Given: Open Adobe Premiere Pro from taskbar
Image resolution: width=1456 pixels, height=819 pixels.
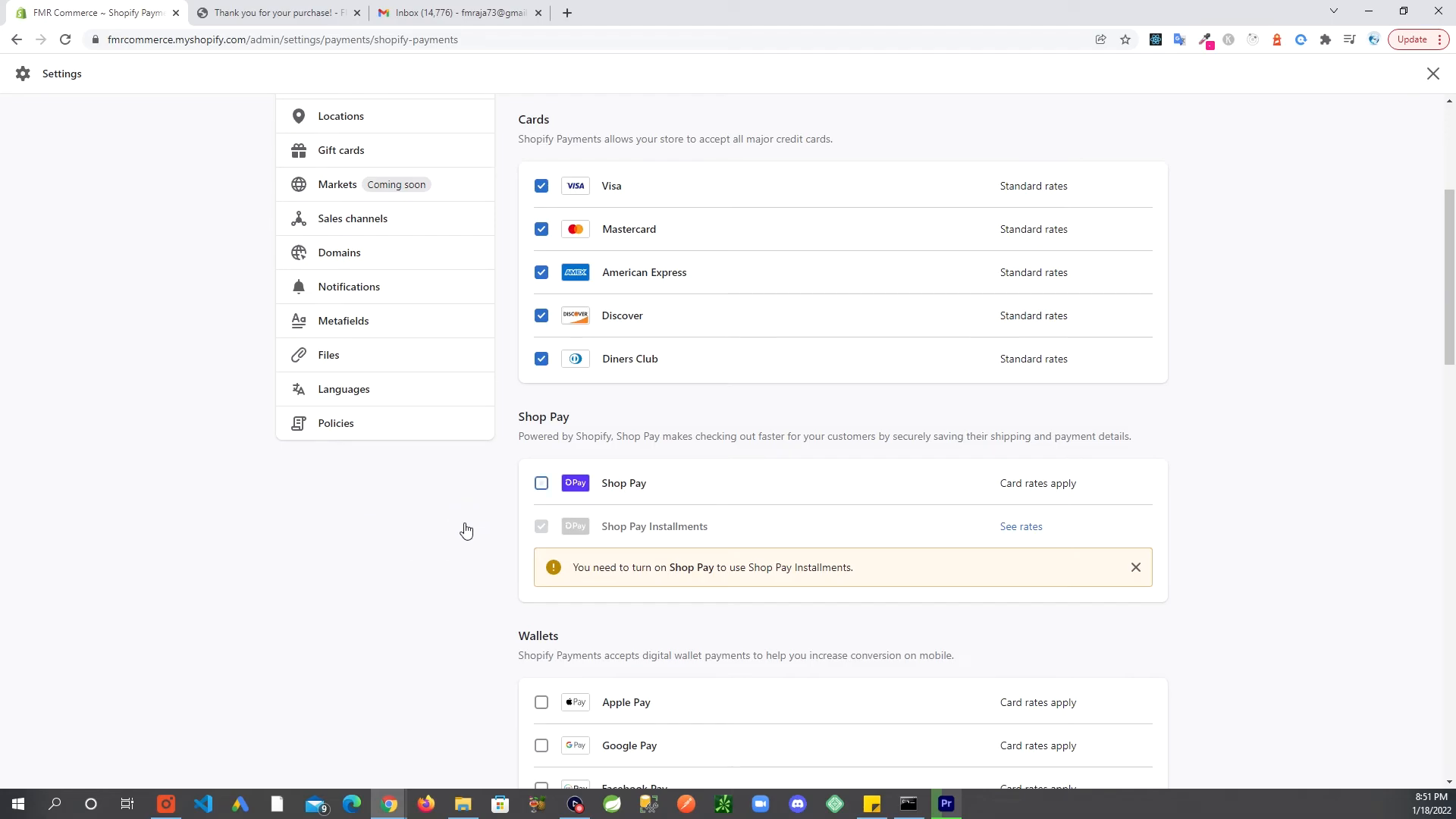Looking at the screenshot, I should coord(946,804).
